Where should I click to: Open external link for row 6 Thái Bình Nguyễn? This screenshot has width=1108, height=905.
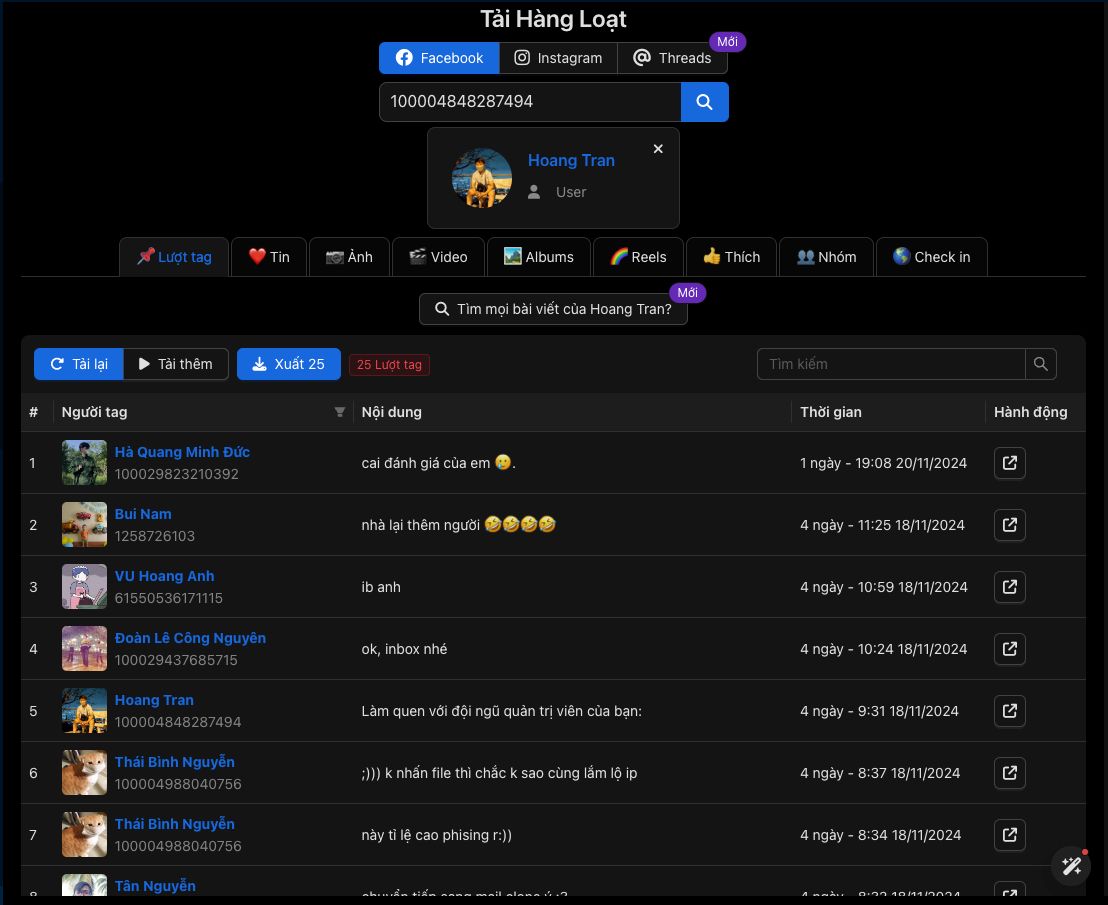pyautogui.click(x=1010, y=774)
